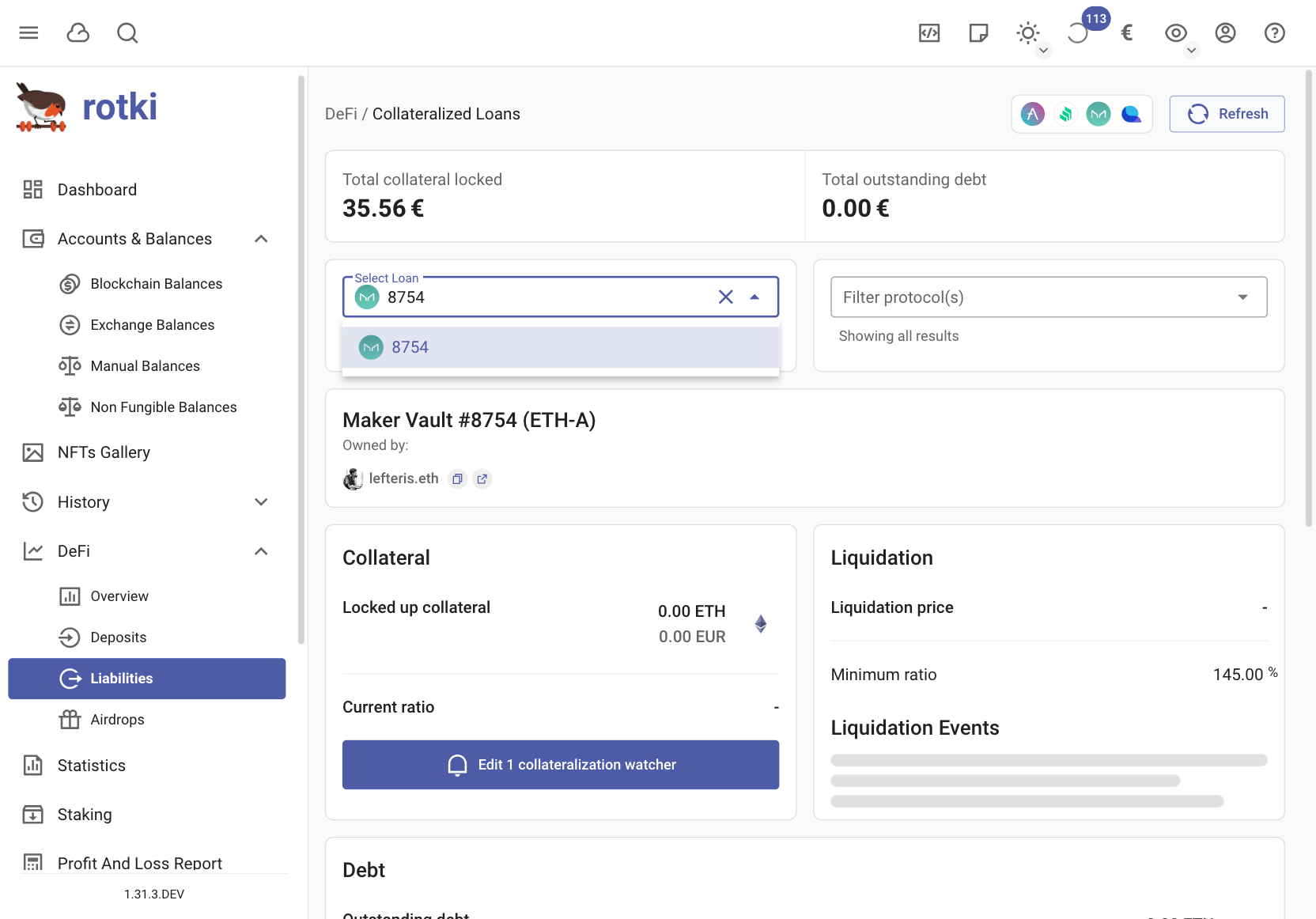Open Manual Balances page

147,366
